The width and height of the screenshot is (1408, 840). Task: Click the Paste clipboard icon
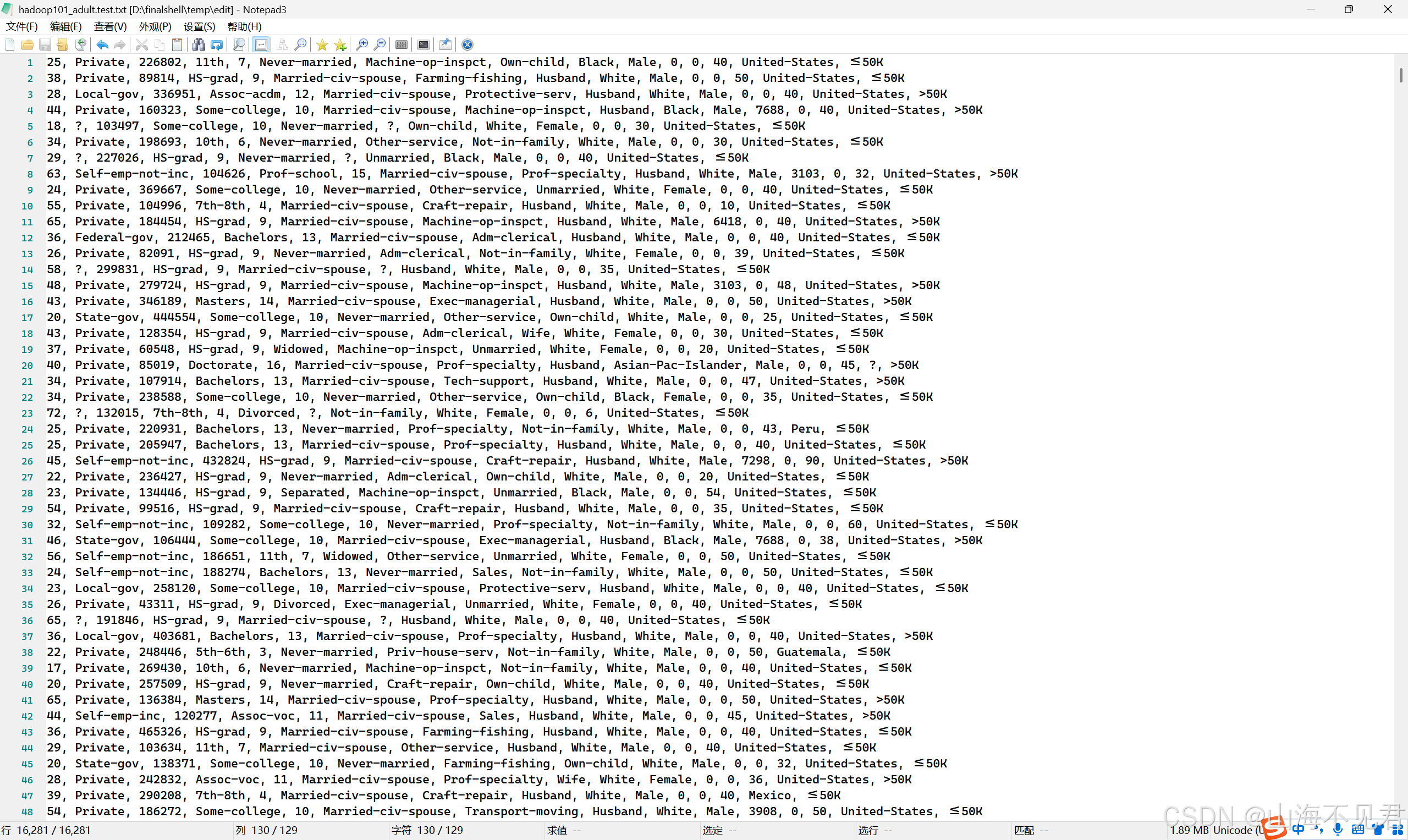click(x=177, y=45)
